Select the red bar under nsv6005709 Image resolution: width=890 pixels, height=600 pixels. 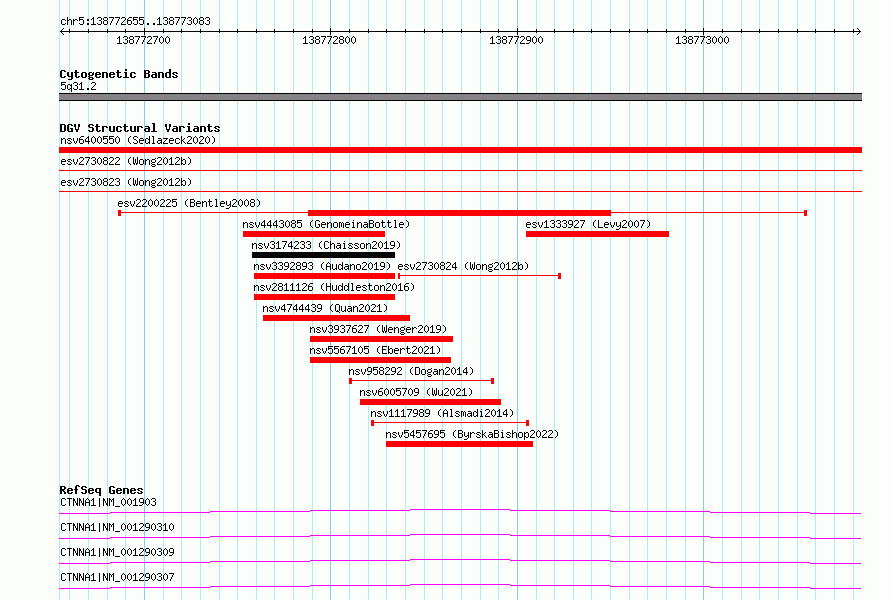(430, 402)
